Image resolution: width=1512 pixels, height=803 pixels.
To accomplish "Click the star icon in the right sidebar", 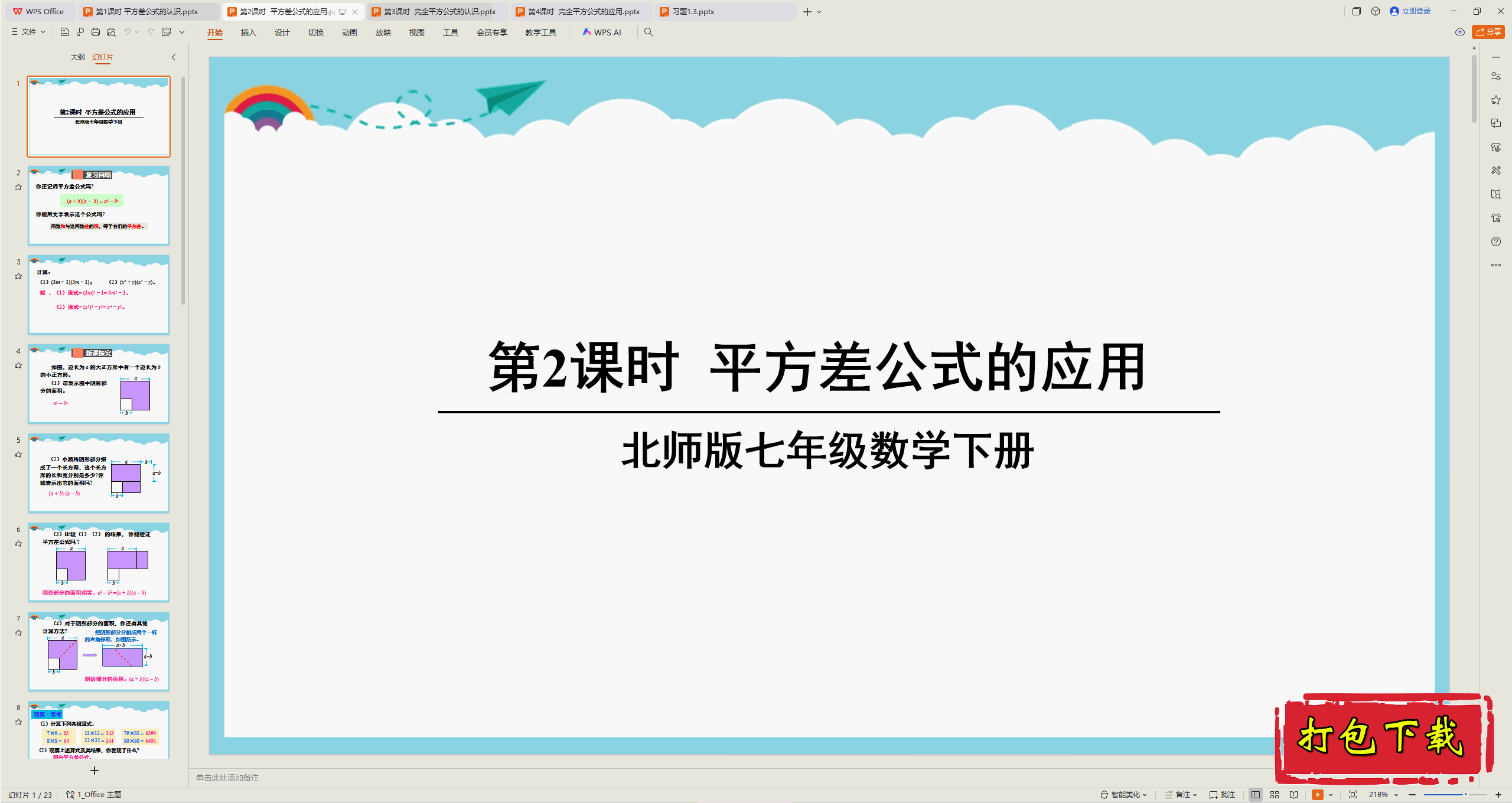I will point(1495,100).
